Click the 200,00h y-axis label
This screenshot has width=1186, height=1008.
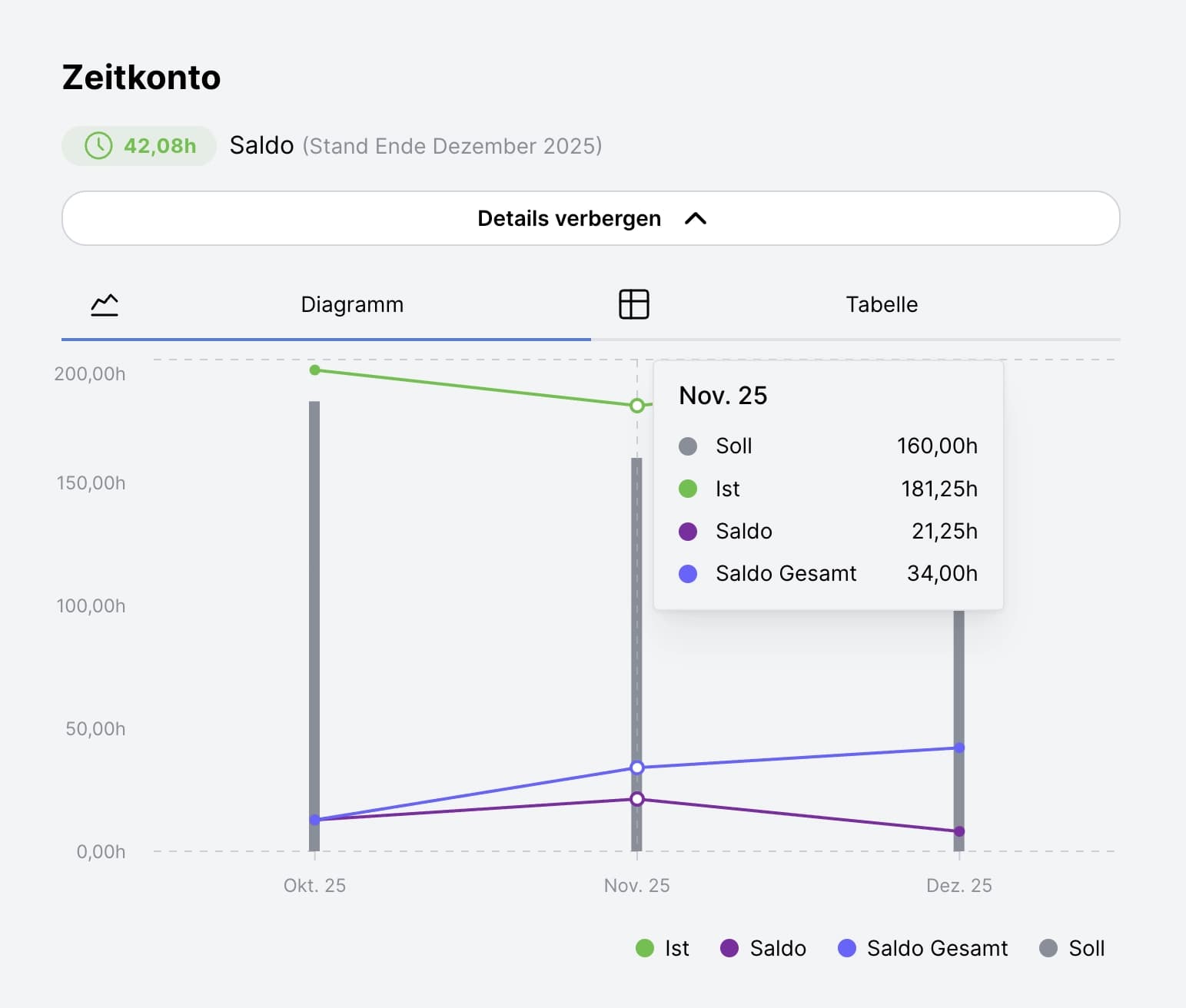90,374
